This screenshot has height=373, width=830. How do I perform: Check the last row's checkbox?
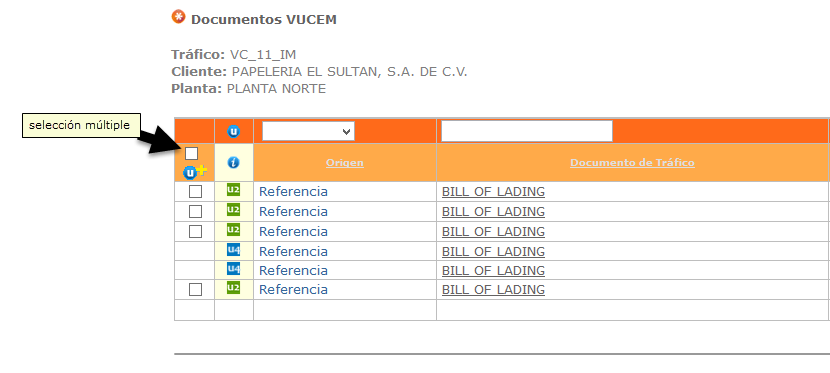pyautogui.click(x=195, y=289)
